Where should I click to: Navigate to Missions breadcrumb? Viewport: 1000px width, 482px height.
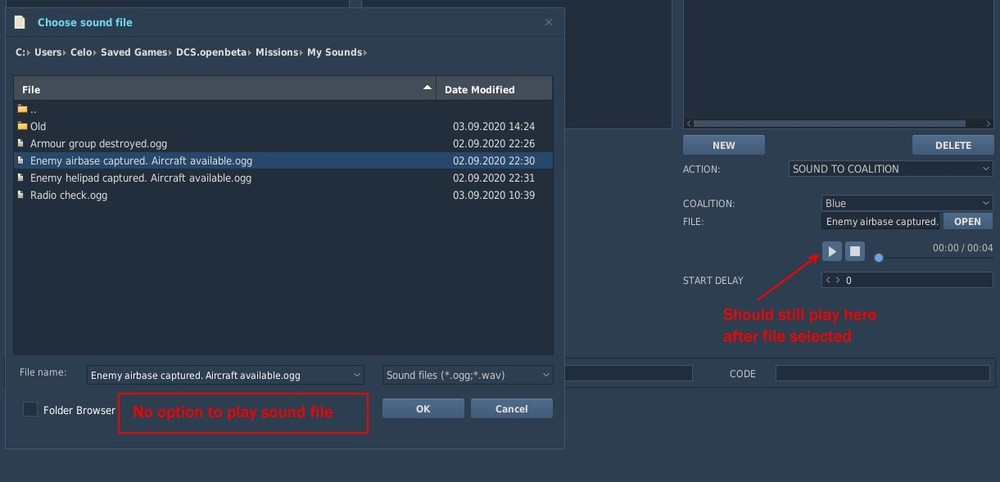pyautogui.click(x=277, y=52)
